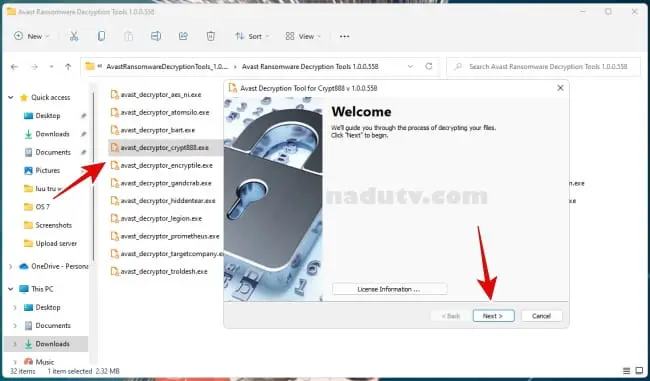Screen dimensions: 650x381
Task: Expand the OneDrive - Personal node
Action: [x=11, y=267]
